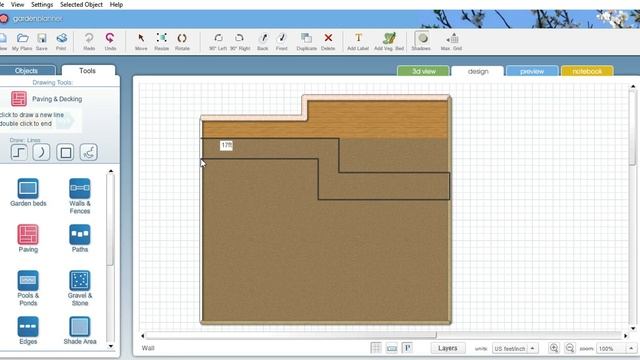Open the Shade Area category

(80, 327)
